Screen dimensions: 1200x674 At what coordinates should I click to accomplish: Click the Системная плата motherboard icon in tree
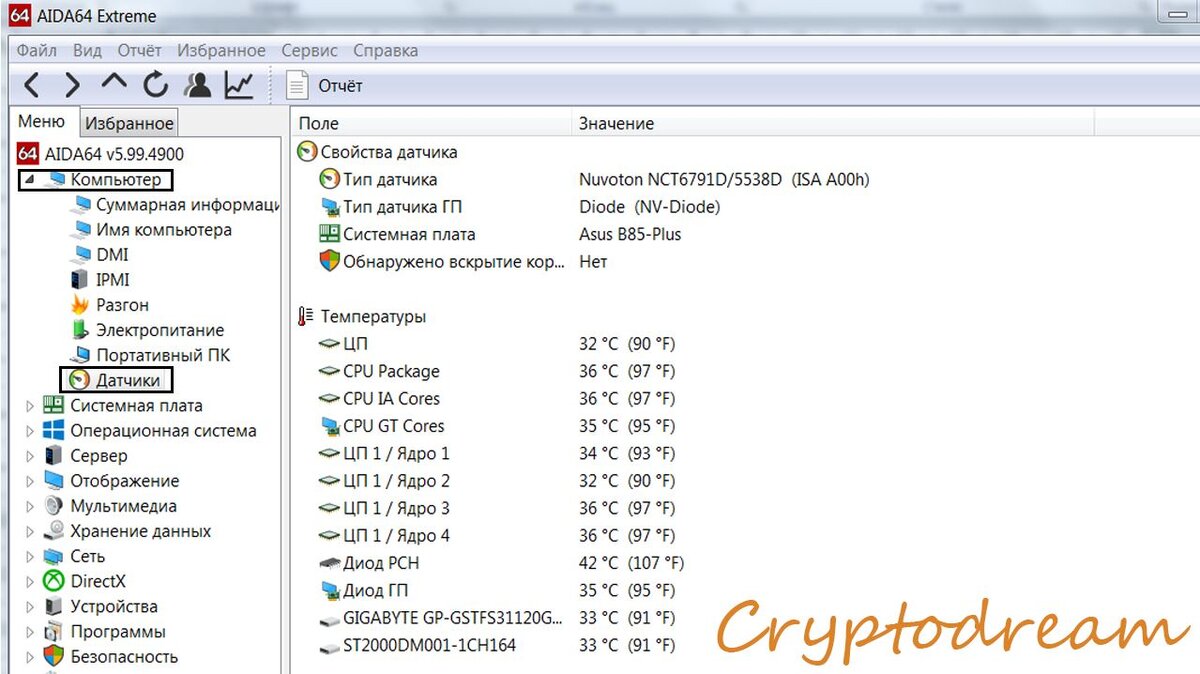(x=54, y=406)
